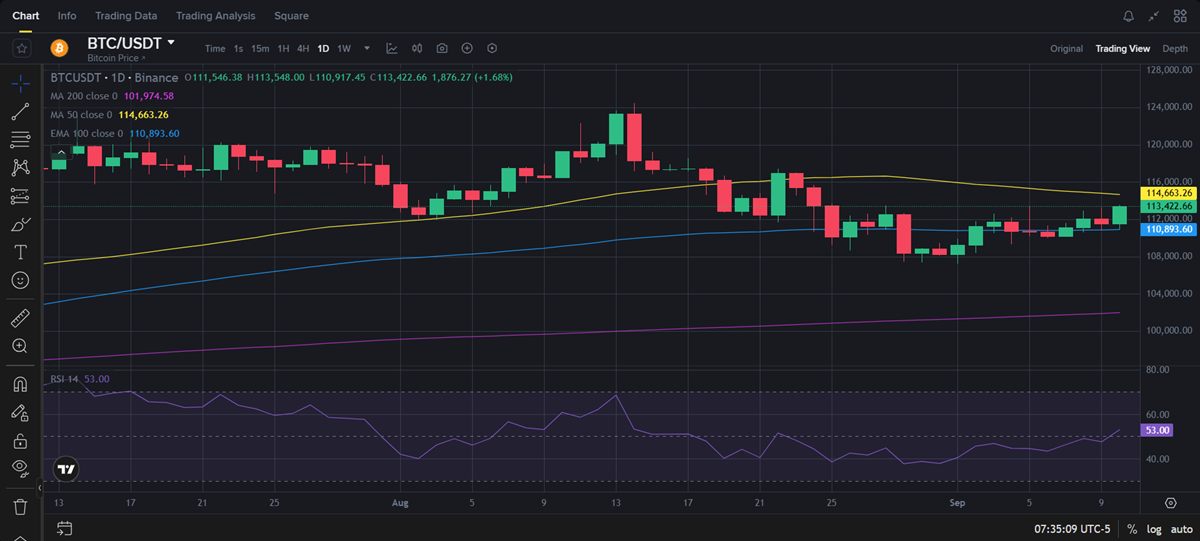Toggle hide all drawings eye icon
The height and width of the screenshot is (541, 1200).
click(20, 468)
